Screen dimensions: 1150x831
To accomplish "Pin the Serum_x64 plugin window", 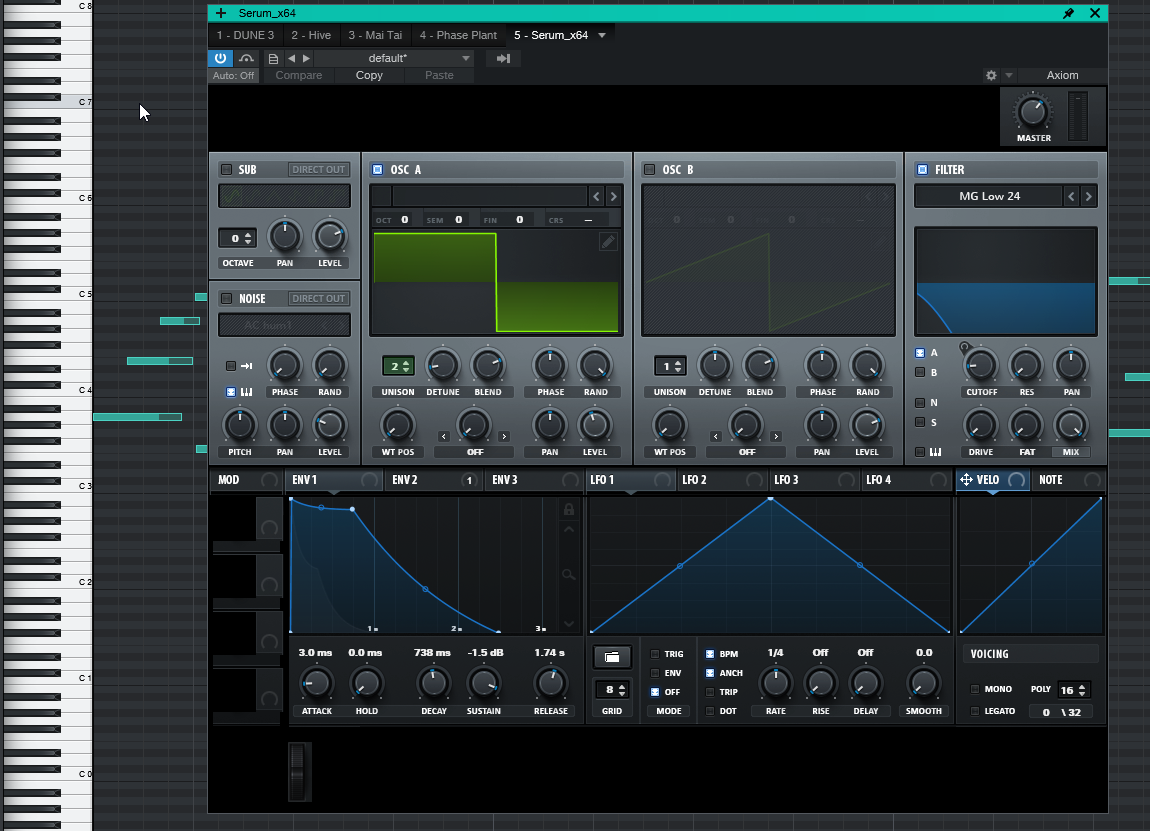I will point(1069,13).
